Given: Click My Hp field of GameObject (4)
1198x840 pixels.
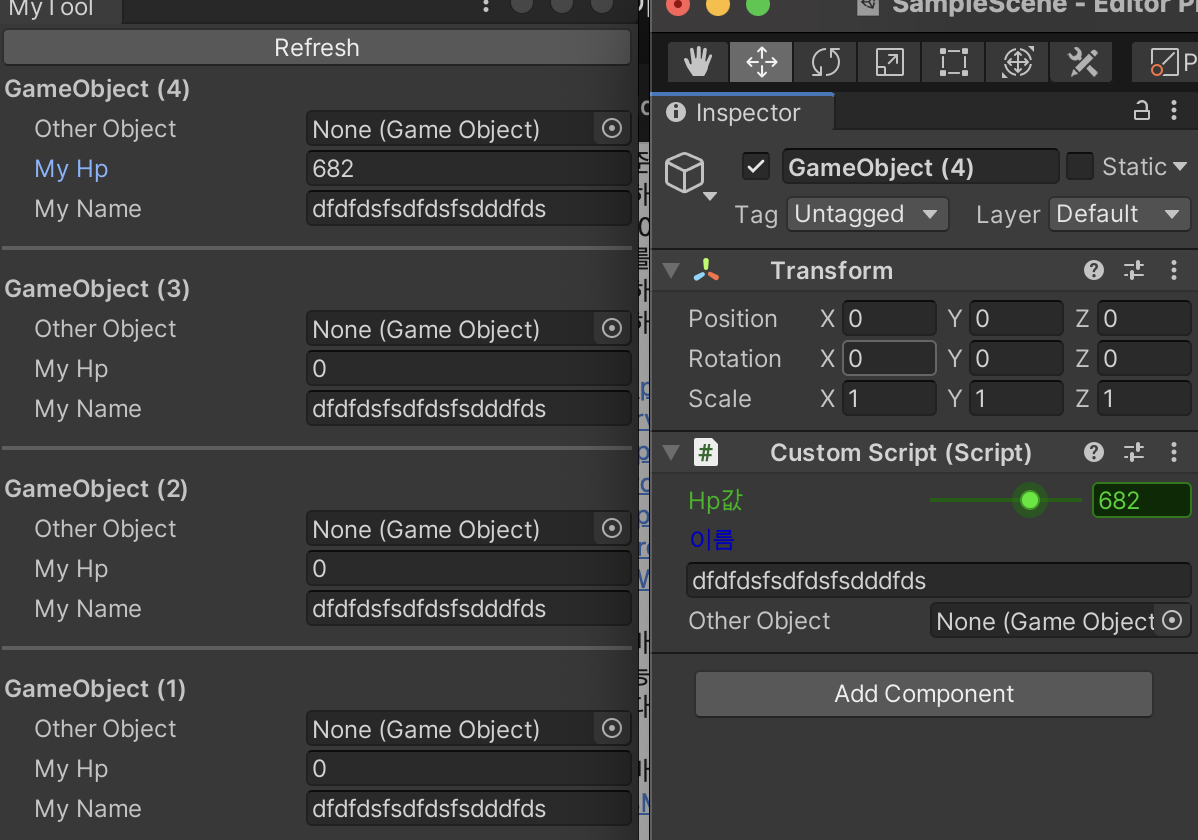Looking at the screenshot, I should [468, 168].
